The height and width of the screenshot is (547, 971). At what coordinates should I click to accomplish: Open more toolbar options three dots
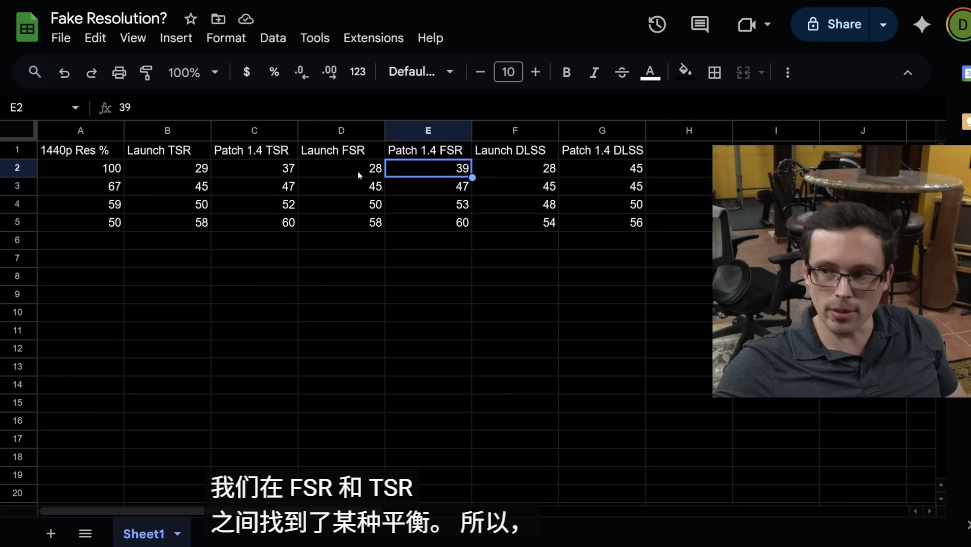click(x=787, y=72)
